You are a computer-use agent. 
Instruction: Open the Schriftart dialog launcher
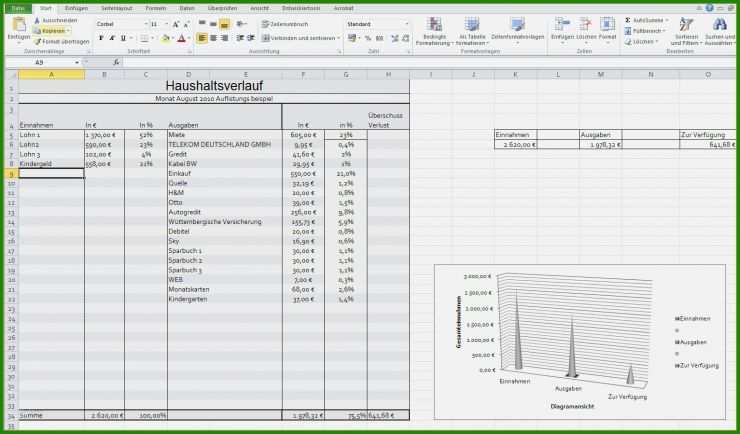[x=190, y=51]
